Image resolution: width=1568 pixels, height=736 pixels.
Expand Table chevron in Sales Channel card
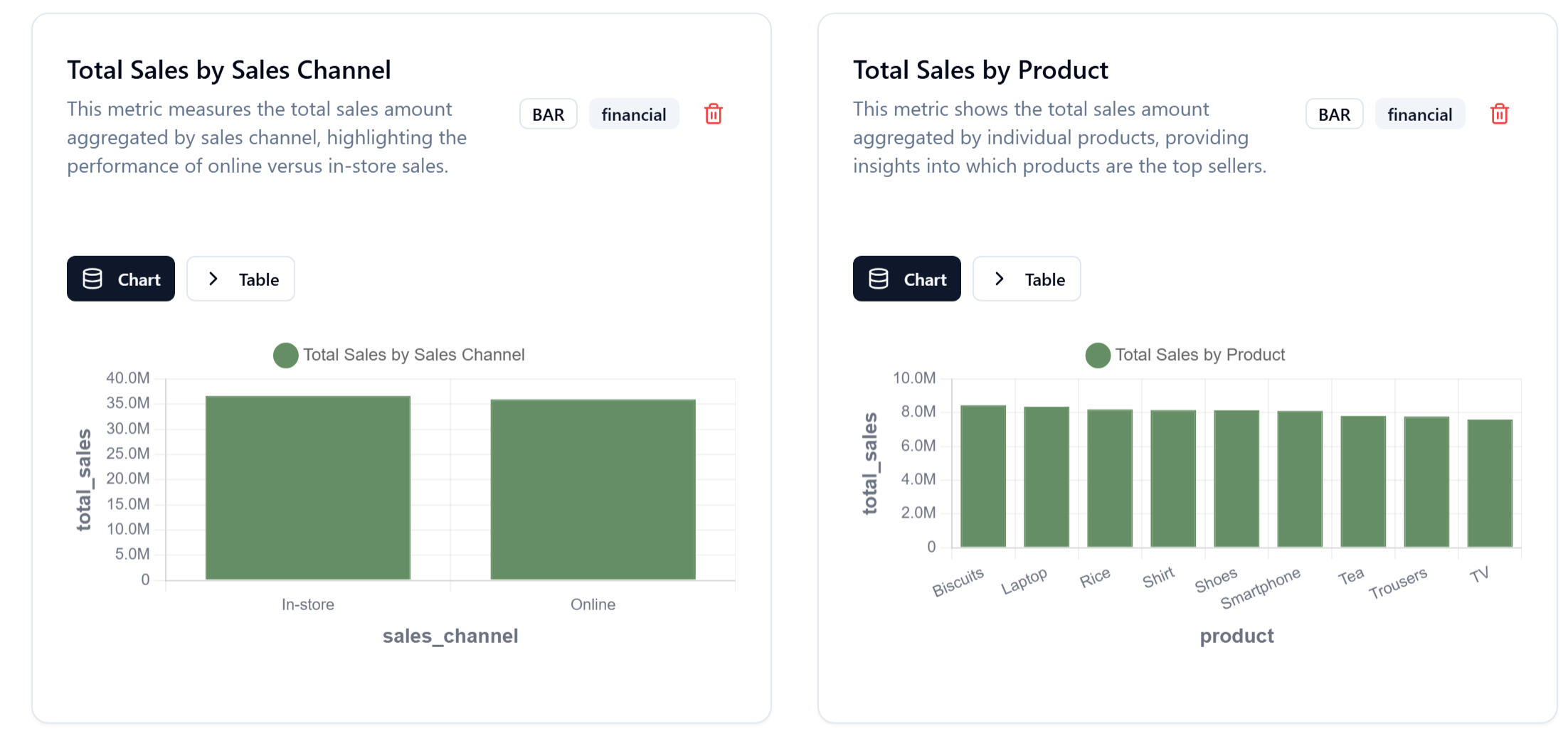[x=213, y=279]
